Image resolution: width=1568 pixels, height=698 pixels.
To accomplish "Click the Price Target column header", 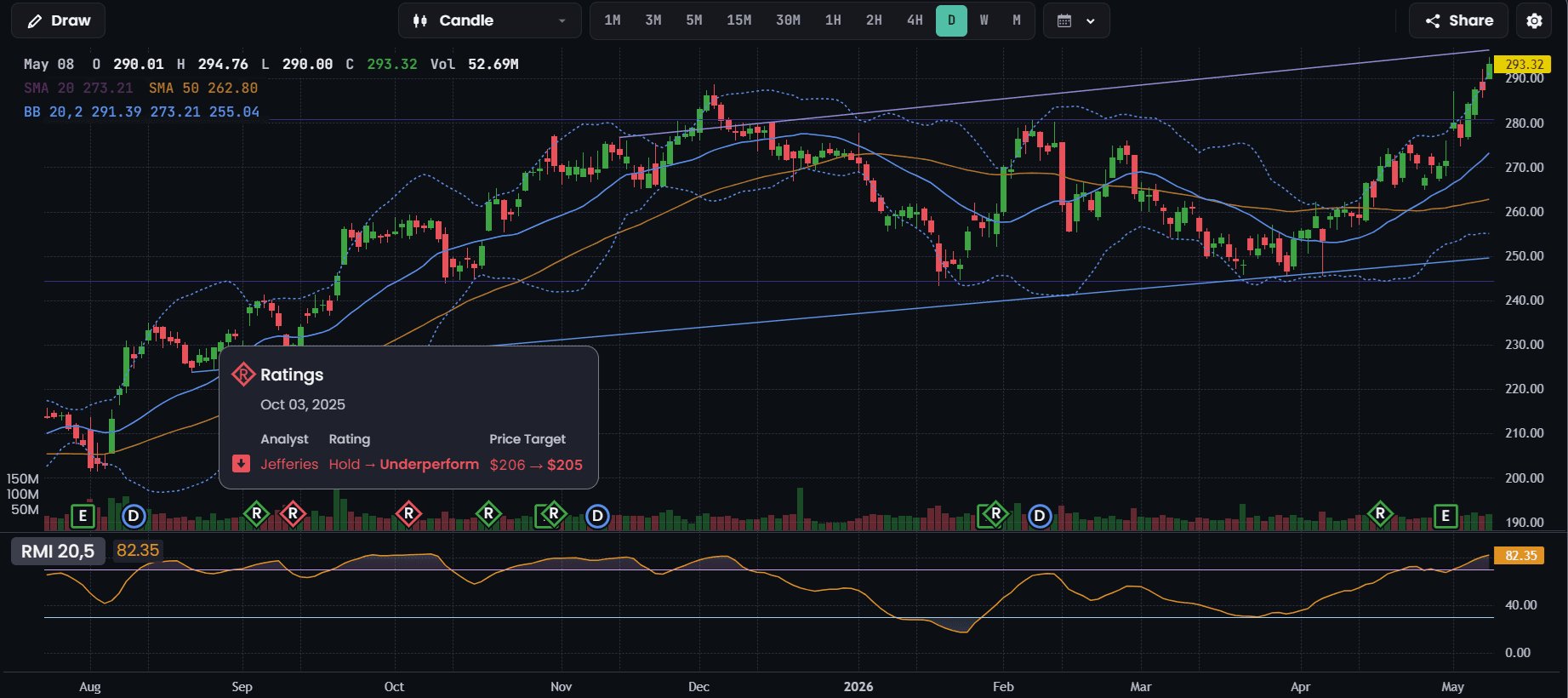I will pos(527,439).
